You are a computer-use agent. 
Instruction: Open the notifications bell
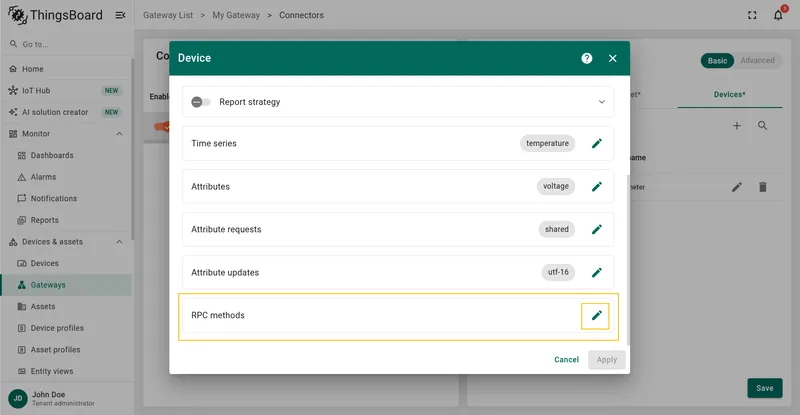pos(778,15)
